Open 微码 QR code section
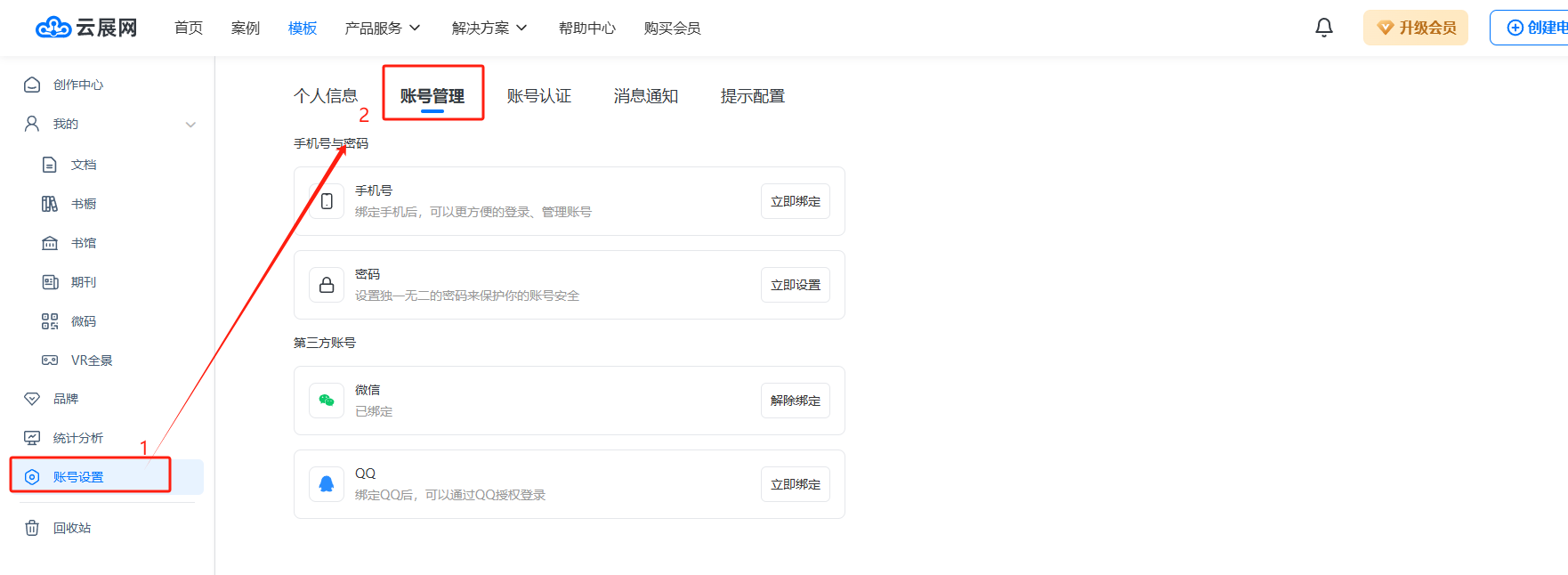This screenshot has width=1568, height=575. click(83, 321)
